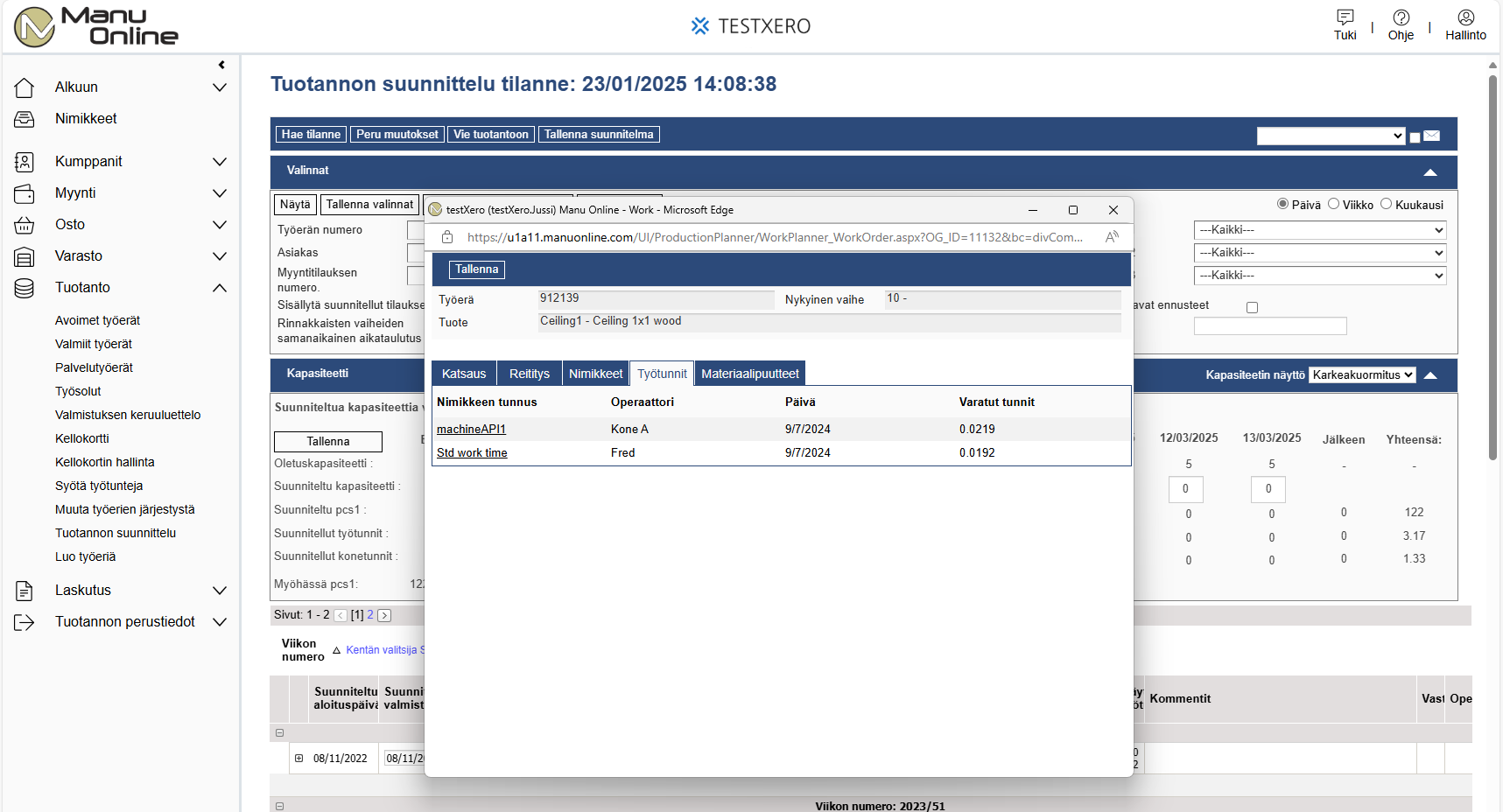Viewport: 1503px width, 812px height.
Task: Expand the Myynti menu chevron
Action: click(x=220, y=193)
